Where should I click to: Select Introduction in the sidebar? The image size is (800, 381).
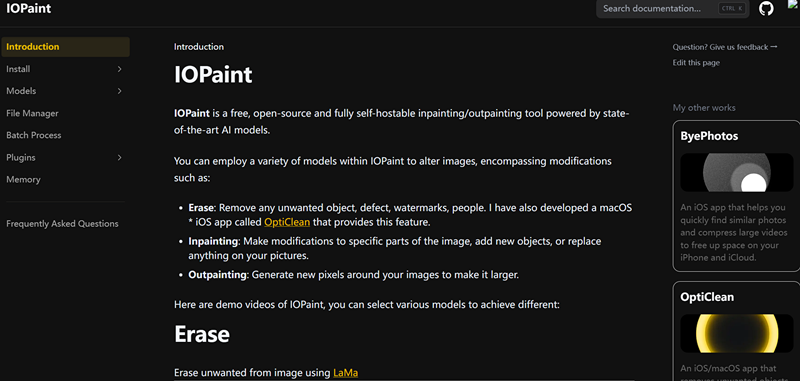tap(65, 47)
